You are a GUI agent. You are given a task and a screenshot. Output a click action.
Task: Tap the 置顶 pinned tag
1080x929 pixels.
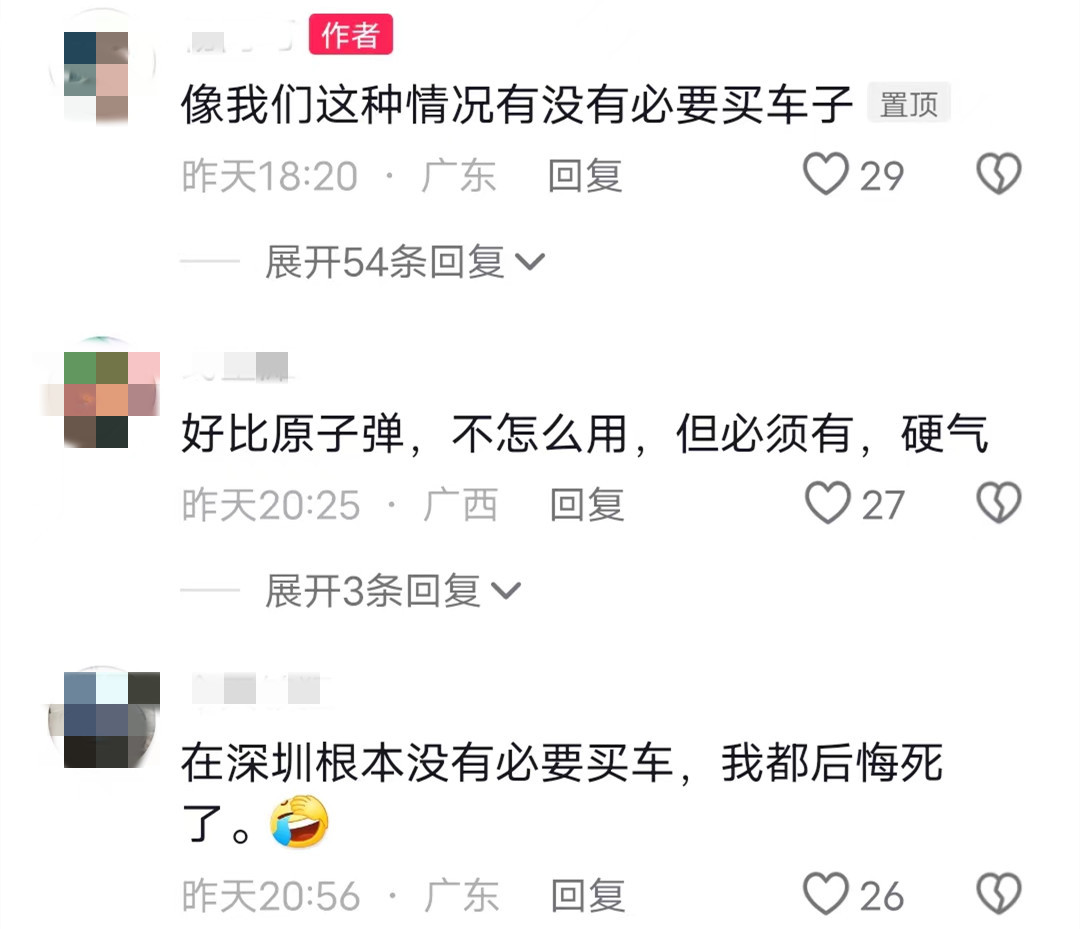908,104
